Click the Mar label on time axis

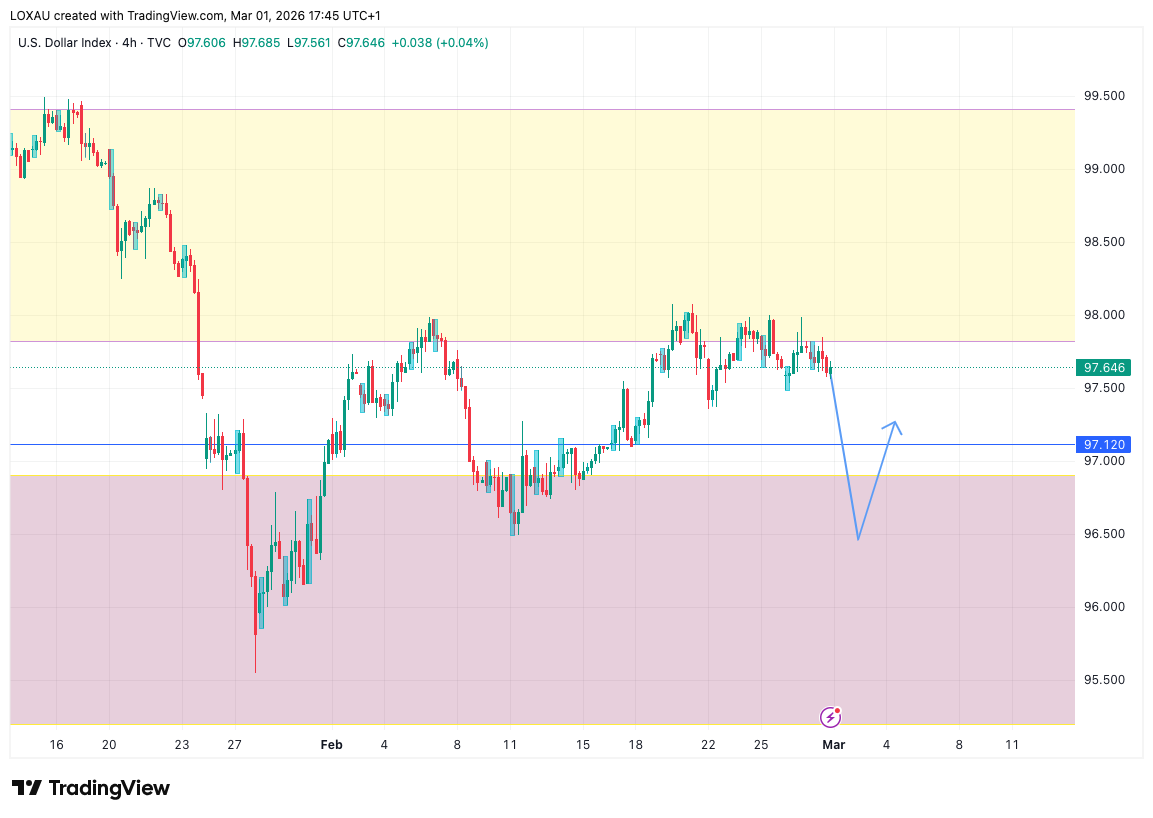pos(833,744)
